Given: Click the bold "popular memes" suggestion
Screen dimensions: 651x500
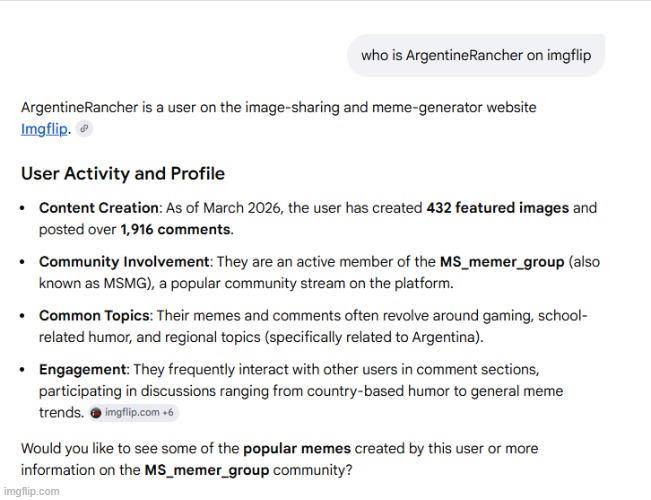Looking at the screenshot, I should click(292, 448).
